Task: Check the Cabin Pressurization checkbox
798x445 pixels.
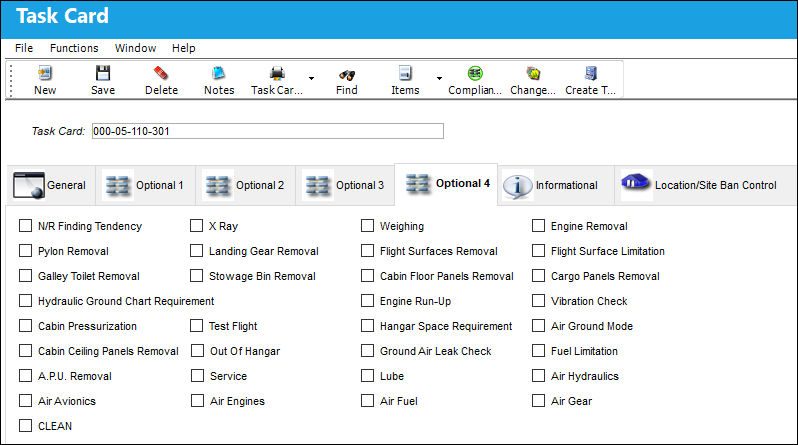Action: [x=25, y=325]
